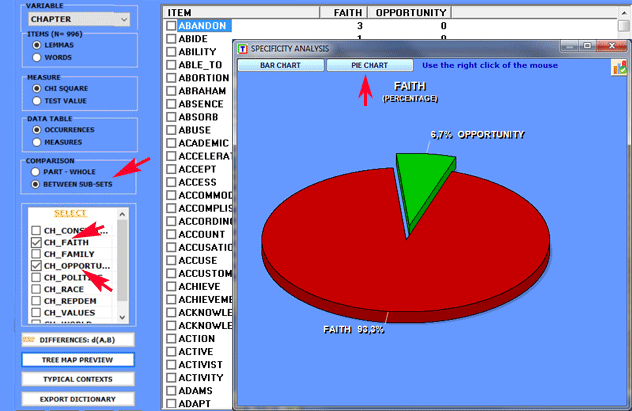Image resolution: width=632 pixels, height=411 pixels.
Task: Select the ACCESS row text
Action: pos(198,182)
